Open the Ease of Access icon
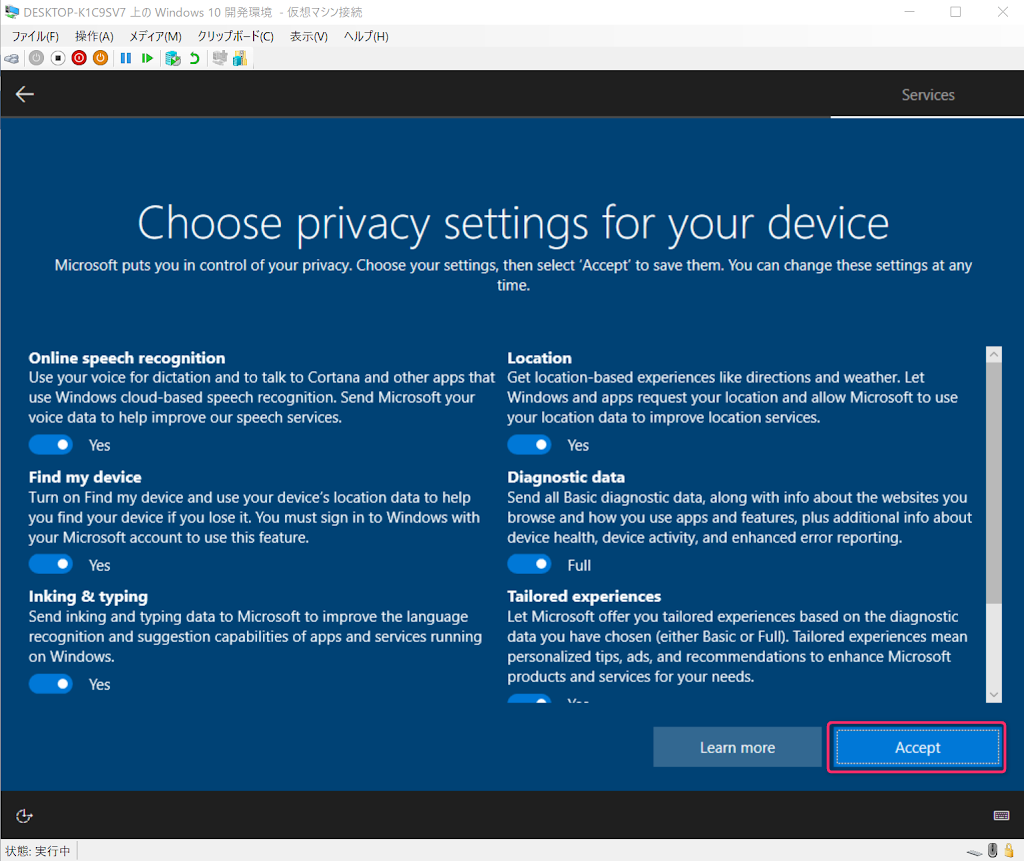 pyautogui.click(x=24, y=816)
